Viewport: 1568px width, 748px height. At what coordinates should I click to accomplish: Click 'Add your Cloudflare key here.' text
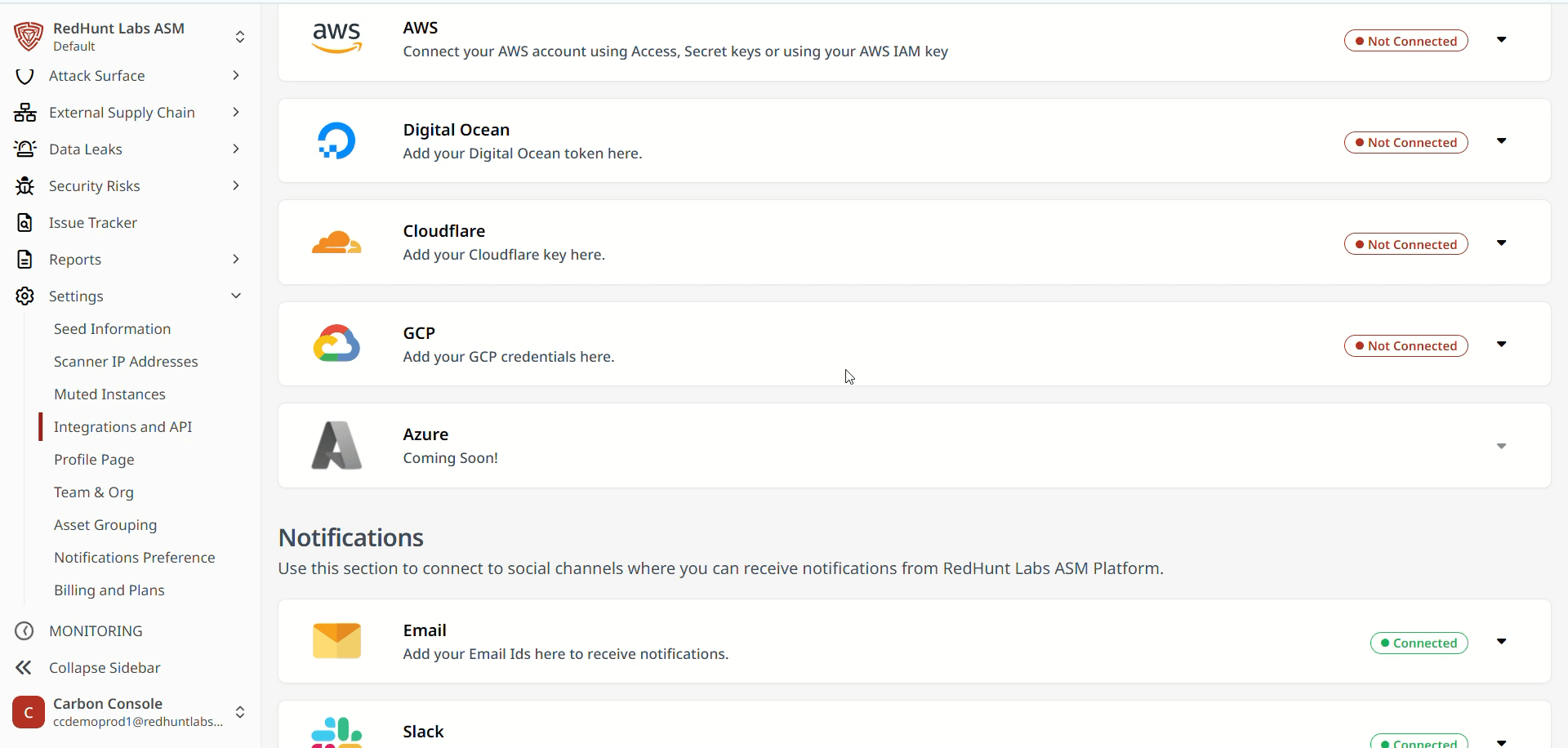coord(504,255)
